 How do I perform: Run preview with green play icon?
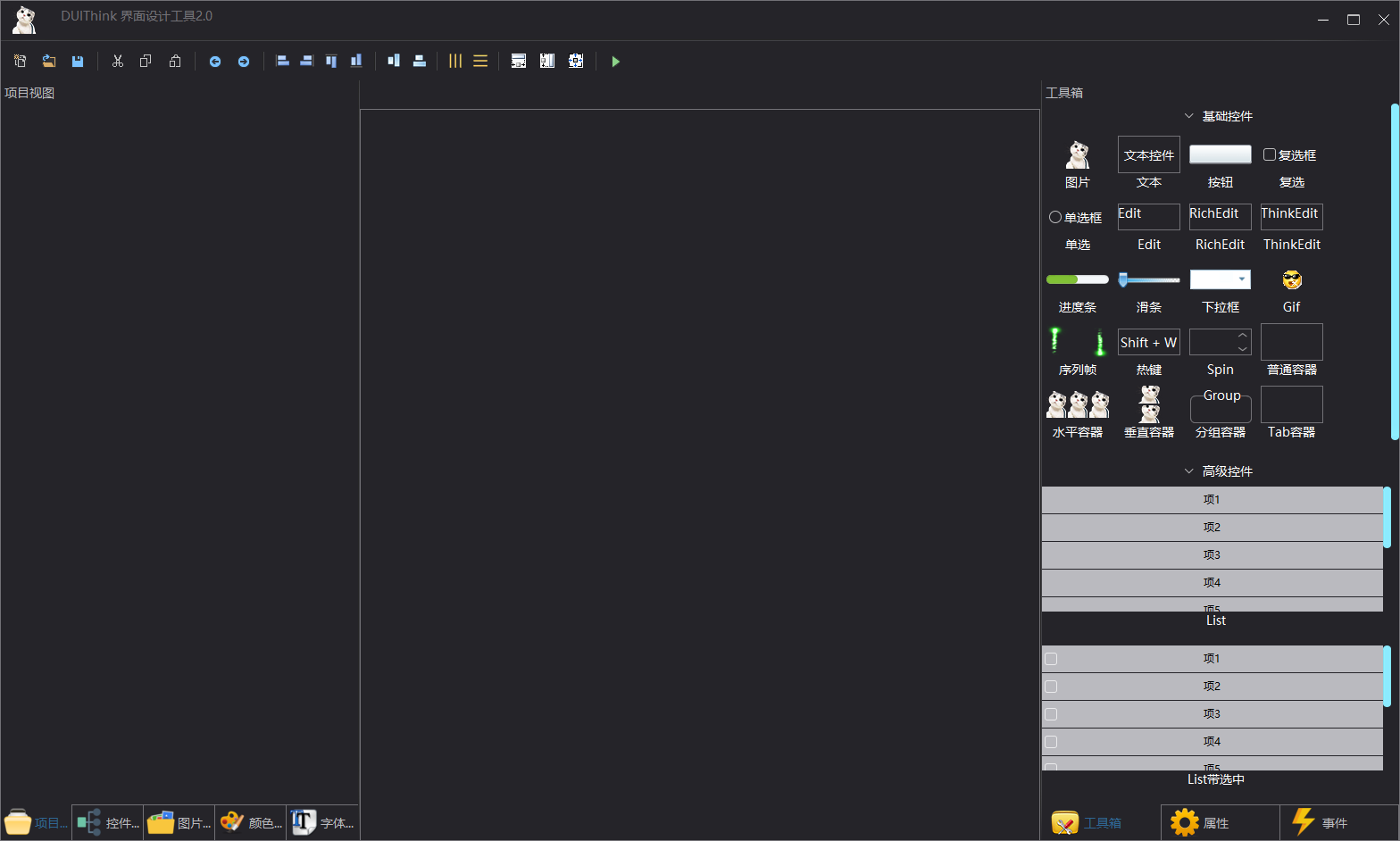click(615, 62)
